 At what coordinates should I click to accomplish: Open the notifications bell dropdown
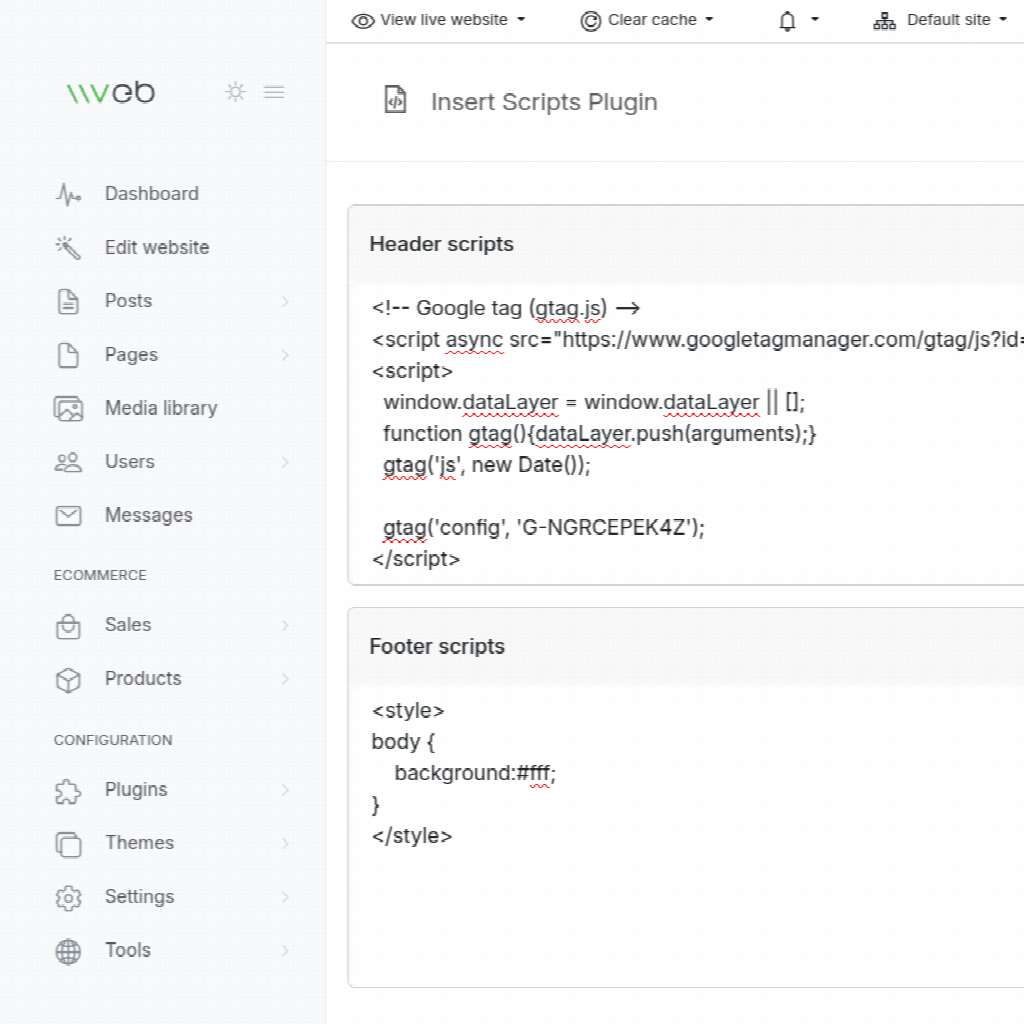798,20
